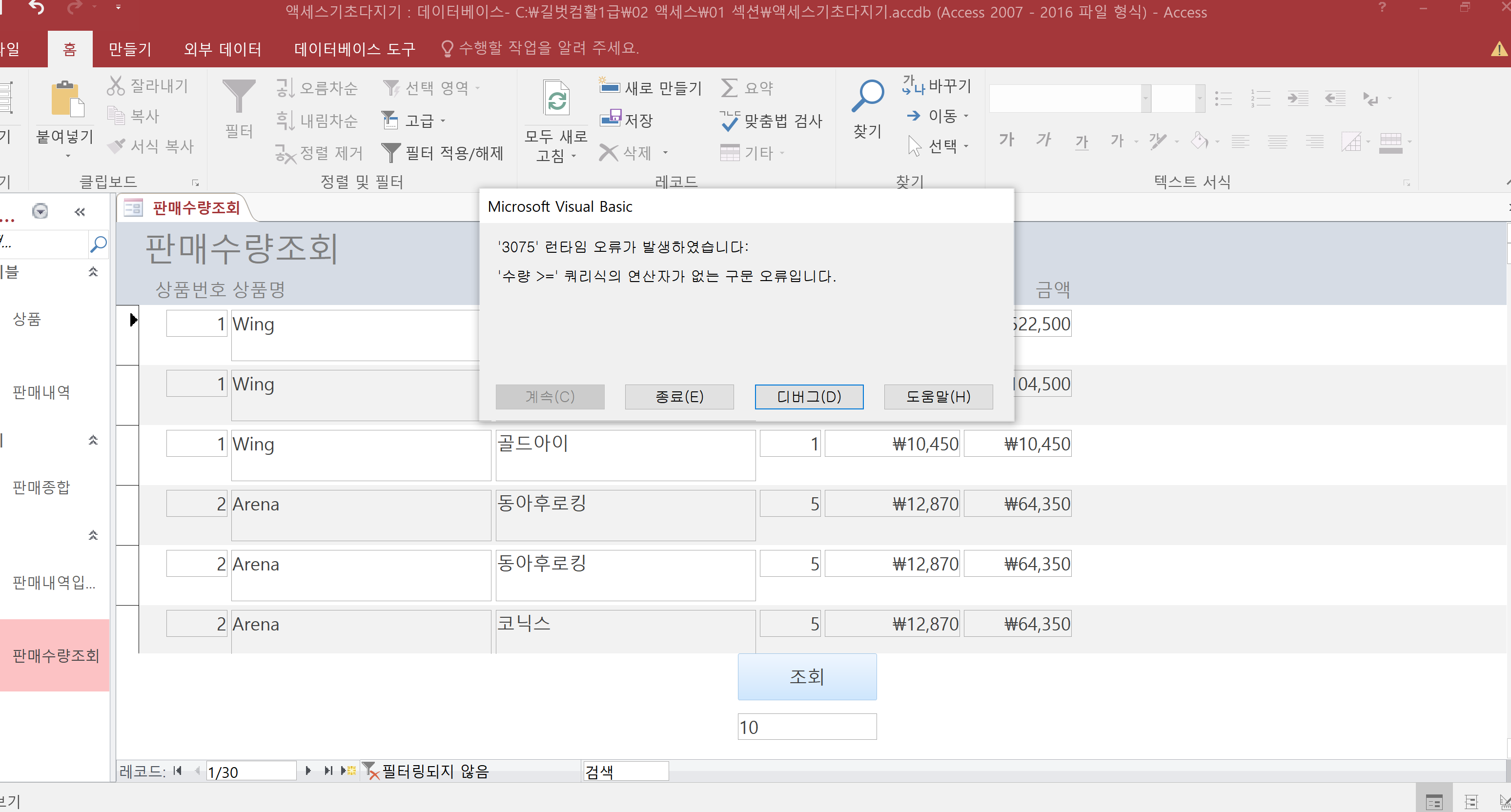
Task: Click the textbox containing 10
Action: coord(807,727)
